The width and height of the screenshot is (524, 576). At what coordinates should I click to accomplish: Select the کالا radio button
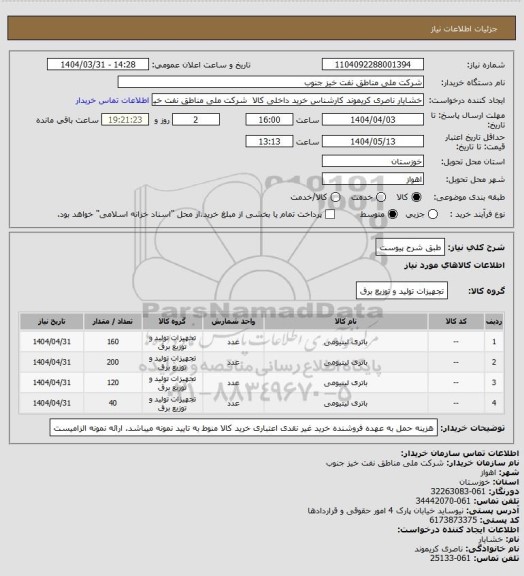pyautogui.click(x=416, y=197)
